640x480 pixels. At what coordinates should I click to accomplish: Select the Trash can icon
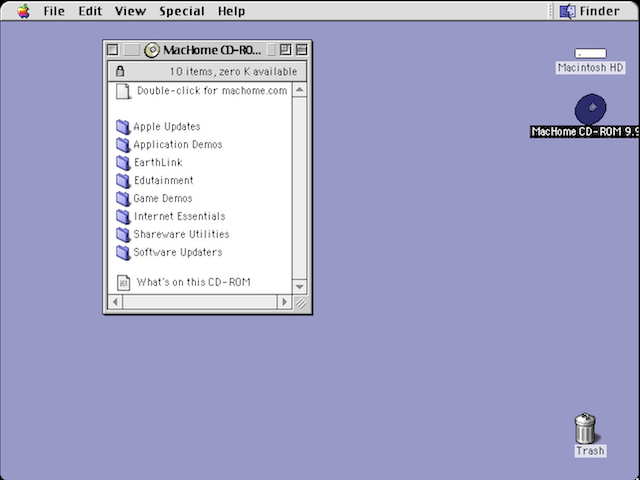pyautogui.click(x=585, y=428)
